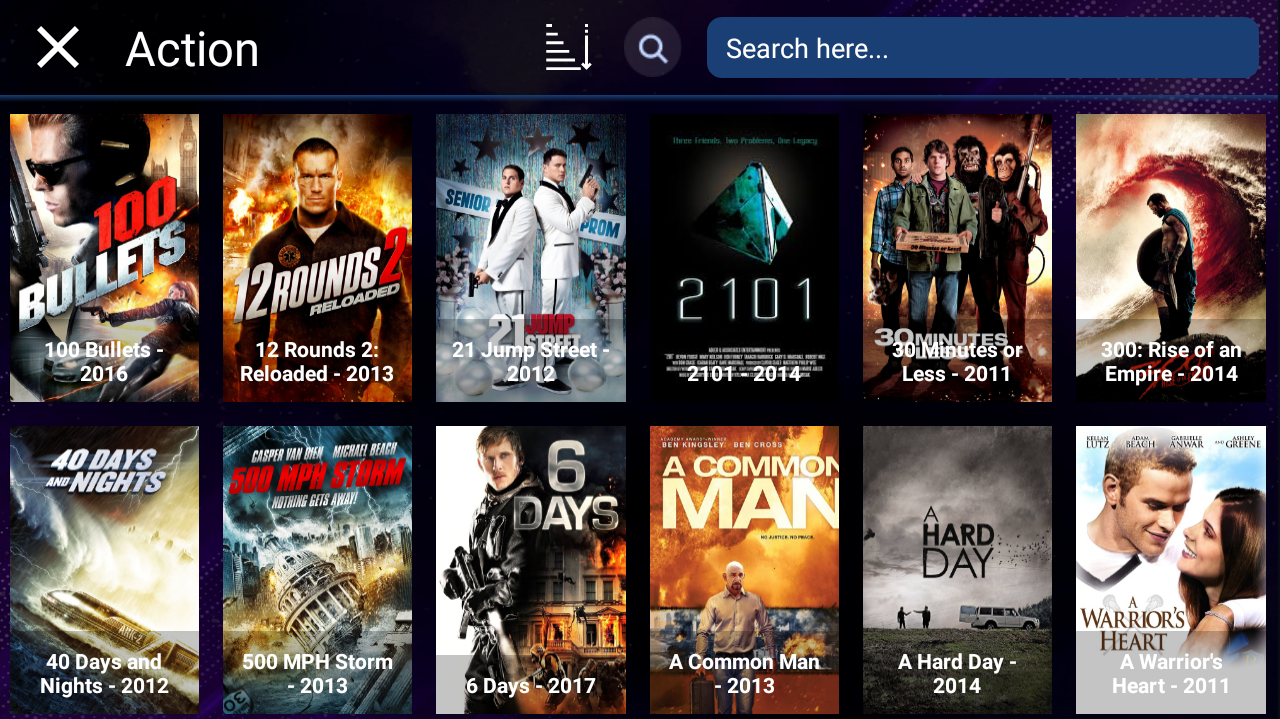
Task: Focus the 'Search here...' input field
Action: coord(982,48)
